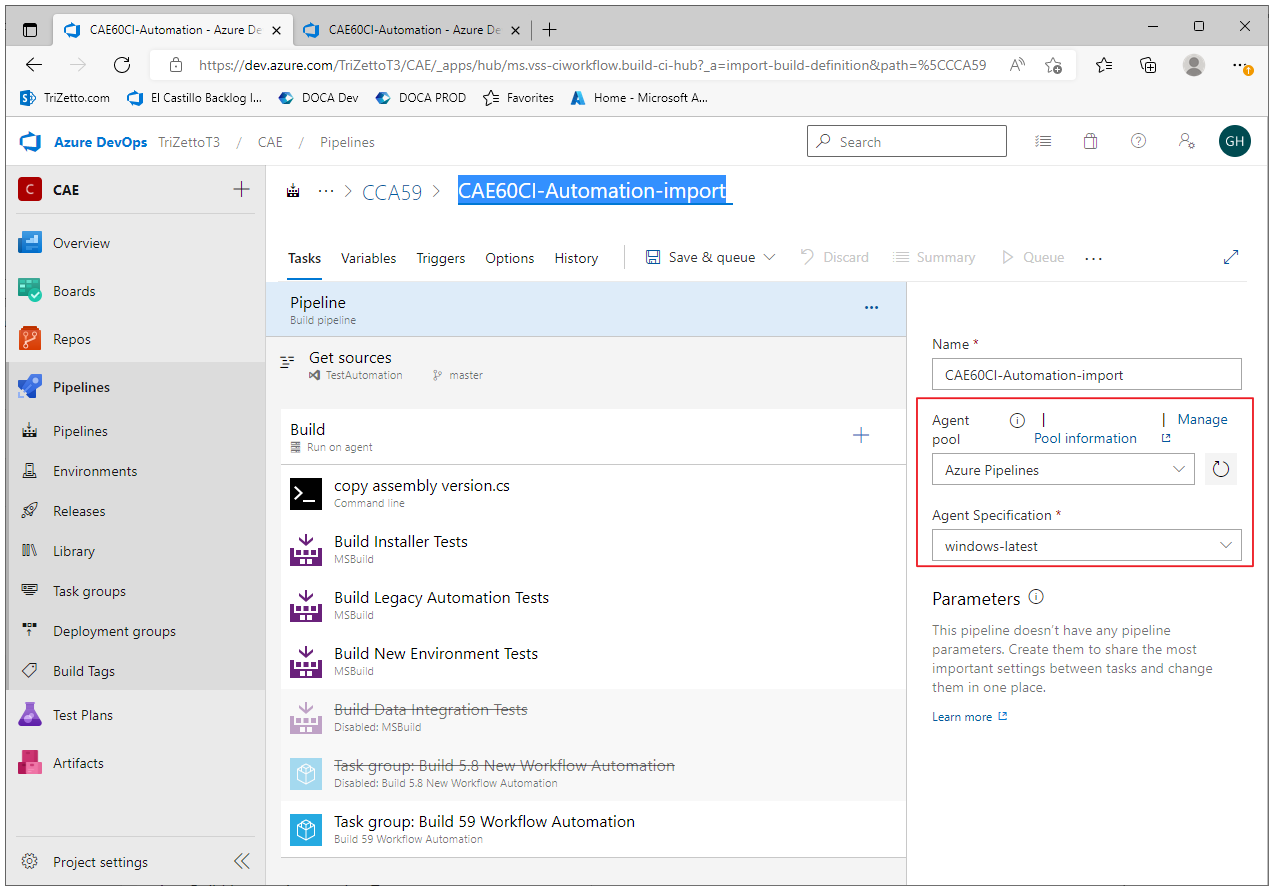Open user settings icon in header

click(x=1187, y=142)
